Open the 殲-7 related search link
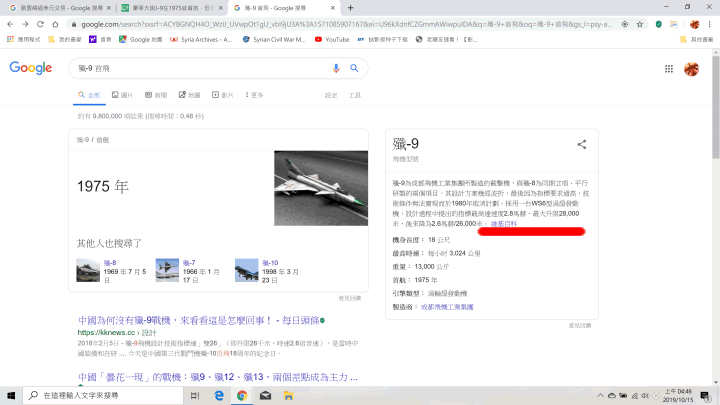This screenshot has height=405, width=720. coord(189,263)
